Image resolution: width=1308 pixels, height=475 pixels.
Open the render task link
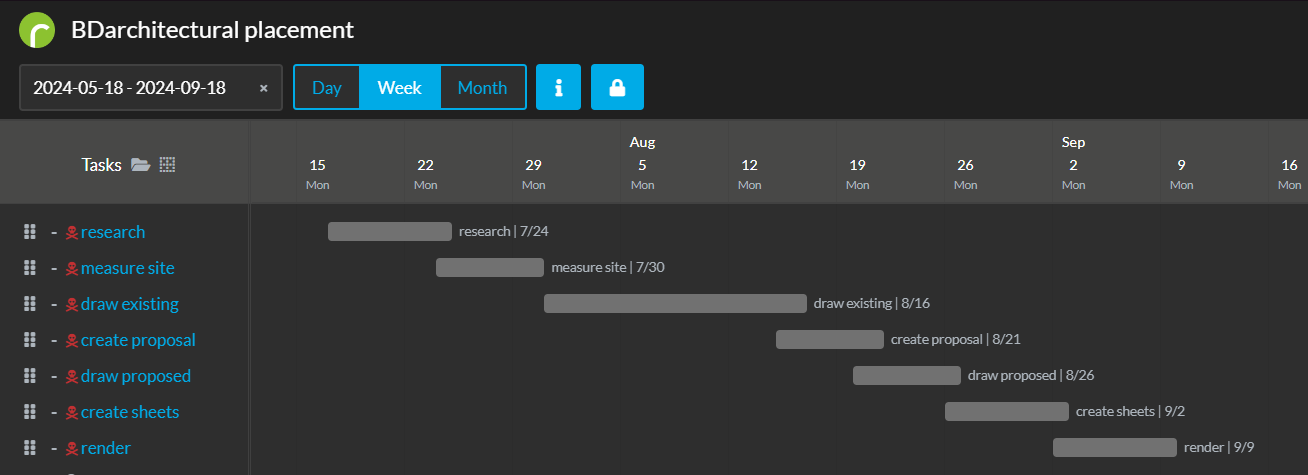tap(106, 448)
